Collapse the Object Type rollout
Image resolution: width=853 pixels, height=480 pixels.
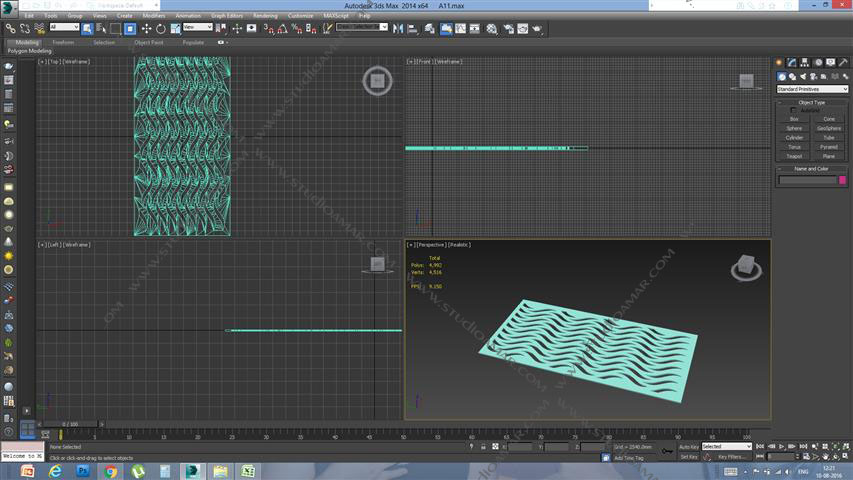(x=811, y=102)
